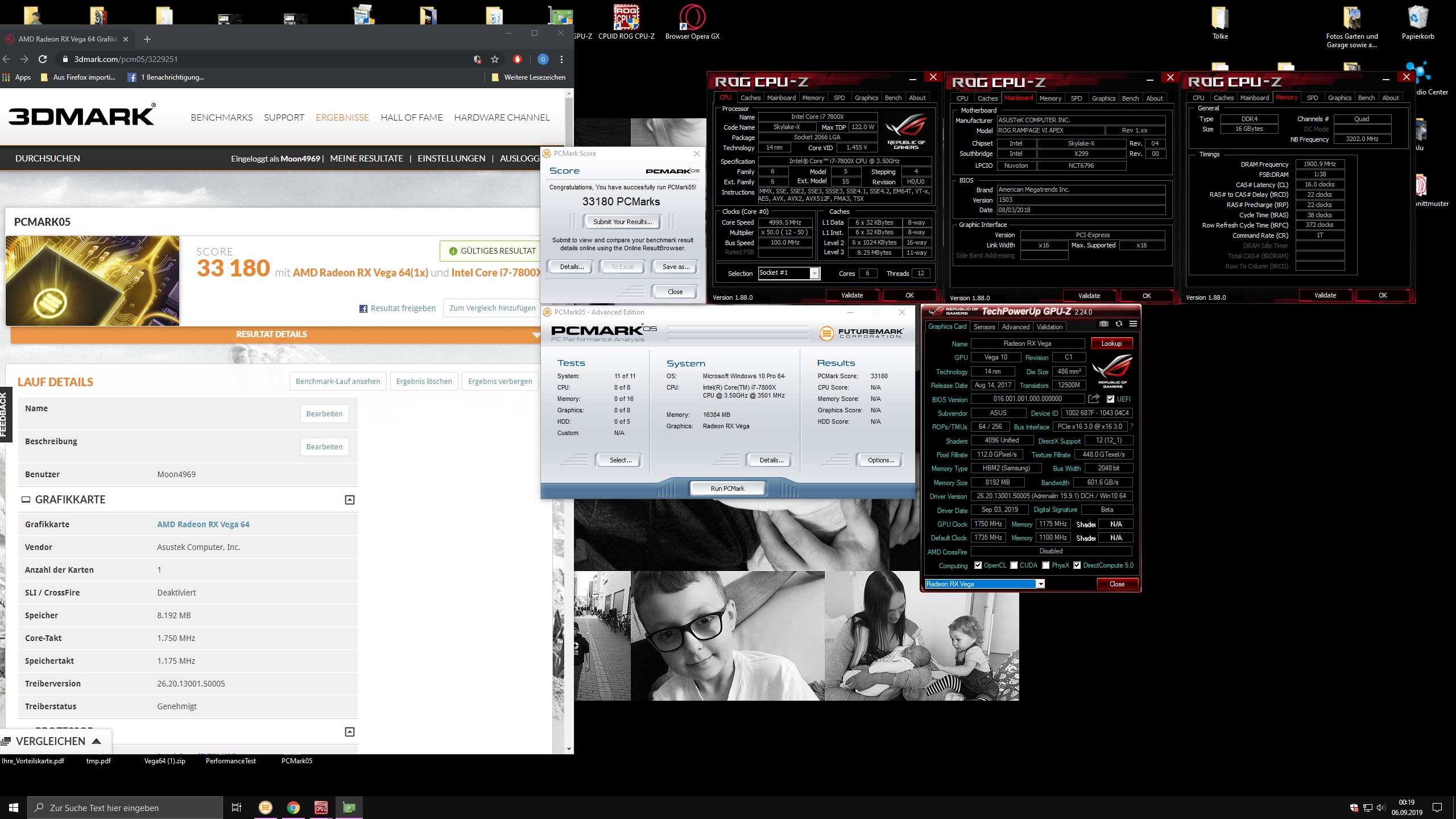The height and width of the screenshot is (819, 1456).
Task: Click the AMD Radeon RX Vega 64 link
Action: [203, 524]
